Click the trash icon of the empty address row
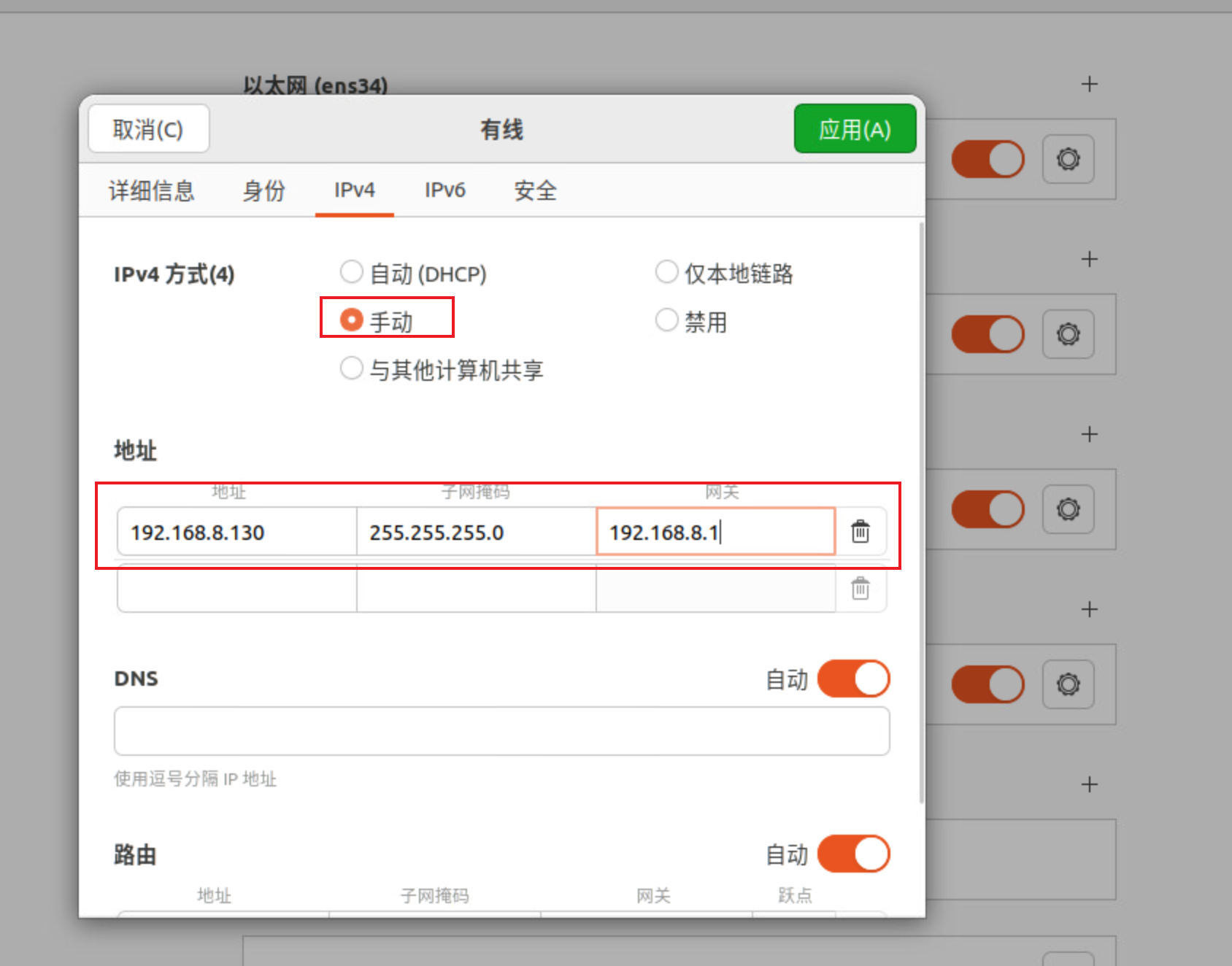This screenshot has height=966, width=1232. [x=861, y=588]
